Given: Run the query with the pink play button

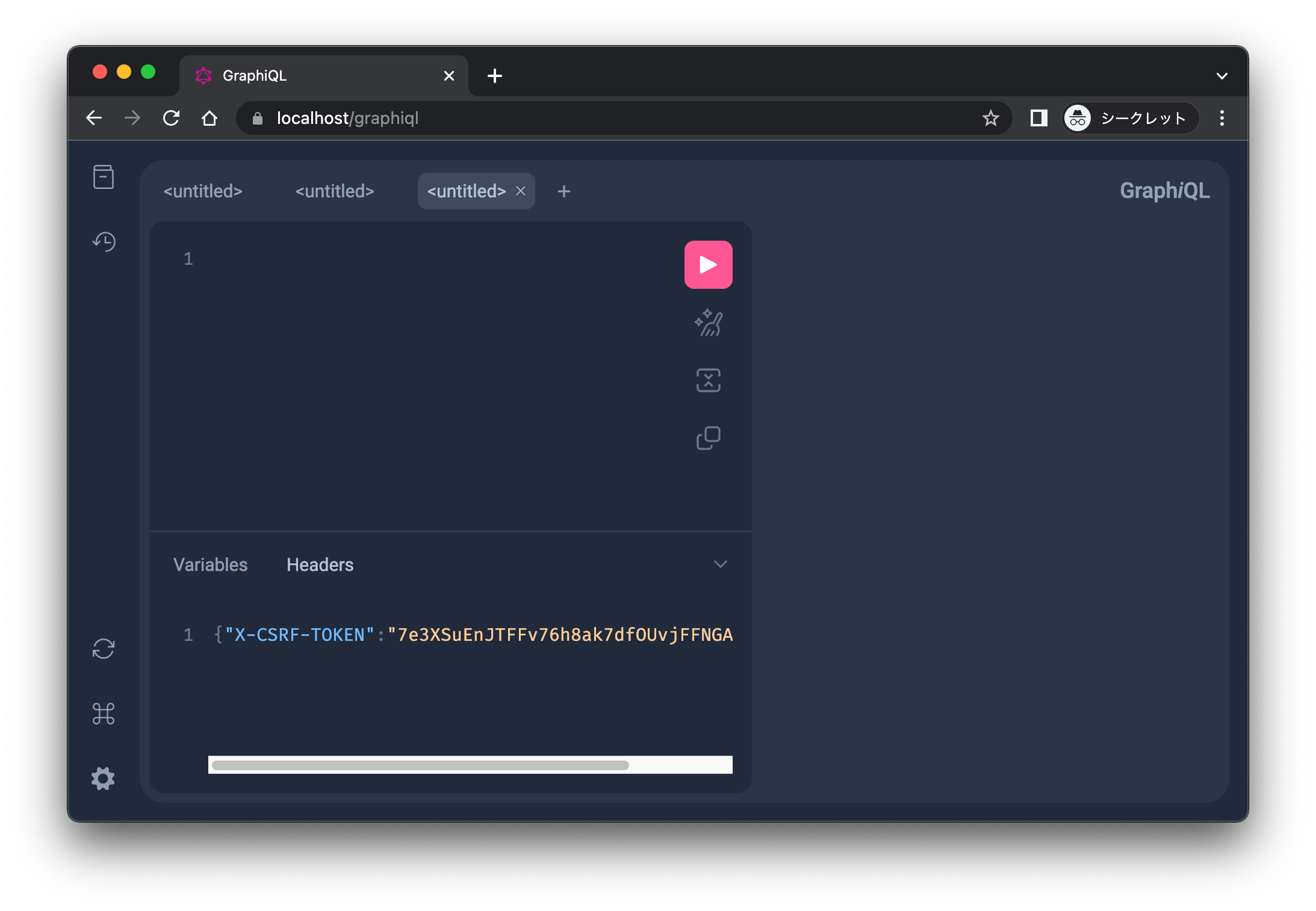Looking at the screenshot, I should coord(708,265).
